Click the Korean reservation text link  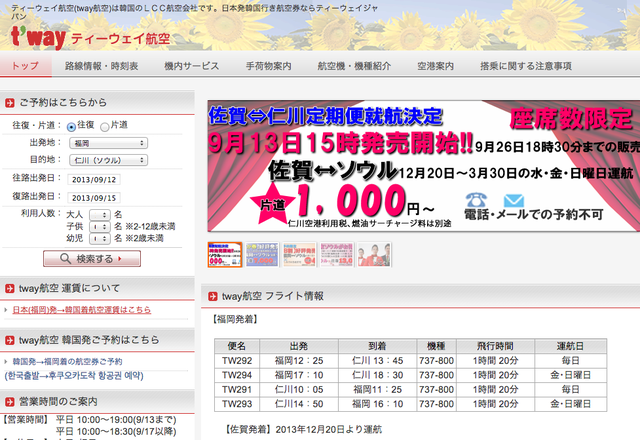[74, 376]
